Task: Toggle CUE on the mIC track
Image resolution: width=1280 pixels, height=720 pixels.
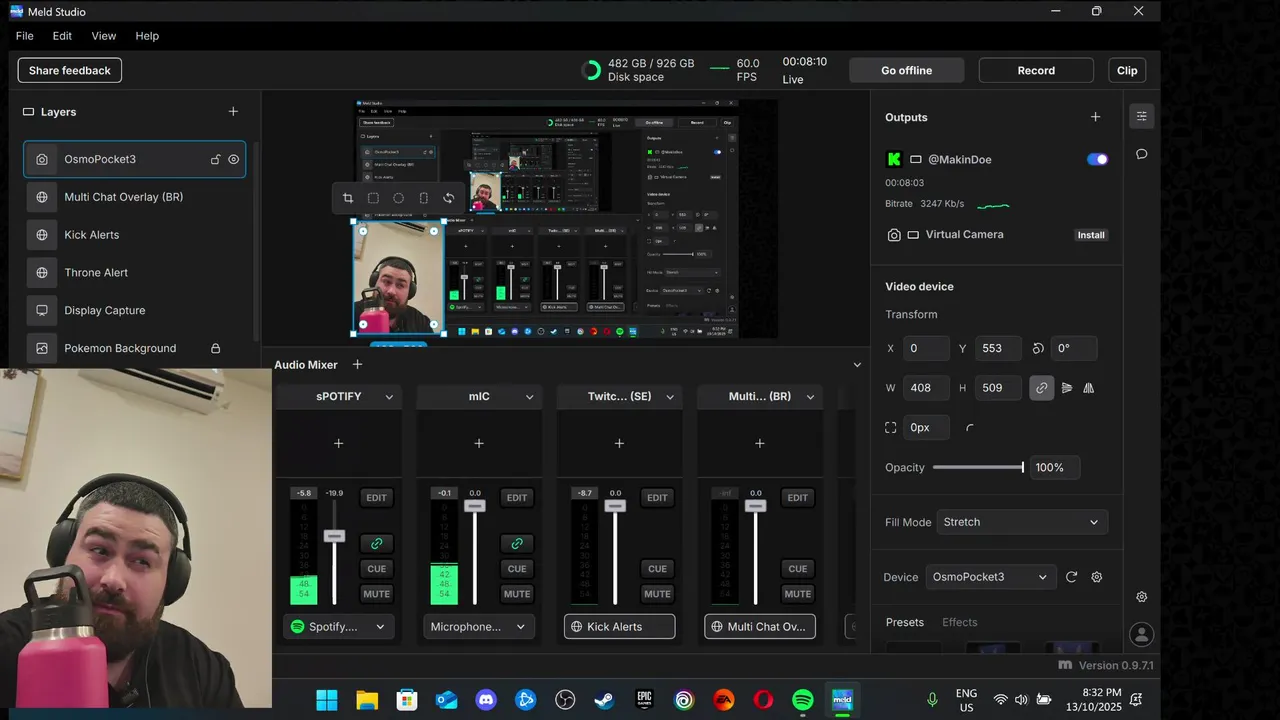Action: click(517, 569)
